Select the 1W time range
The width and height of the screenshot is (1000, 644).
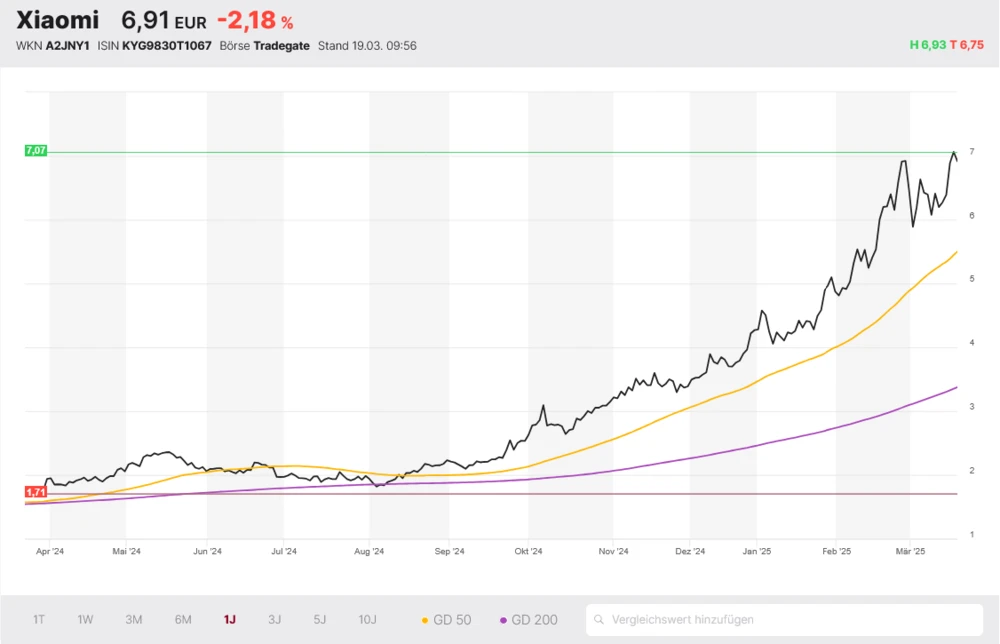pyautogui.click(x=85, y=620)
